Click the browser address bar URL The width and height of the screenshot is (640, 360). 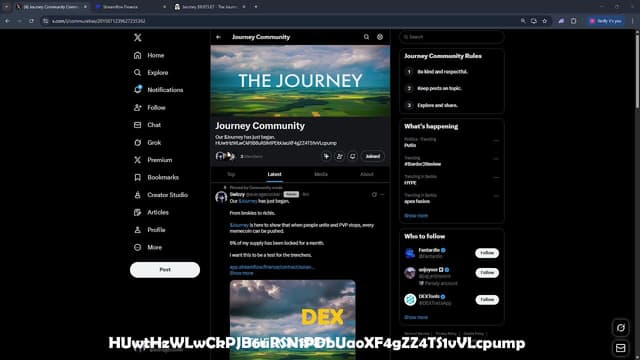point(98,21)
